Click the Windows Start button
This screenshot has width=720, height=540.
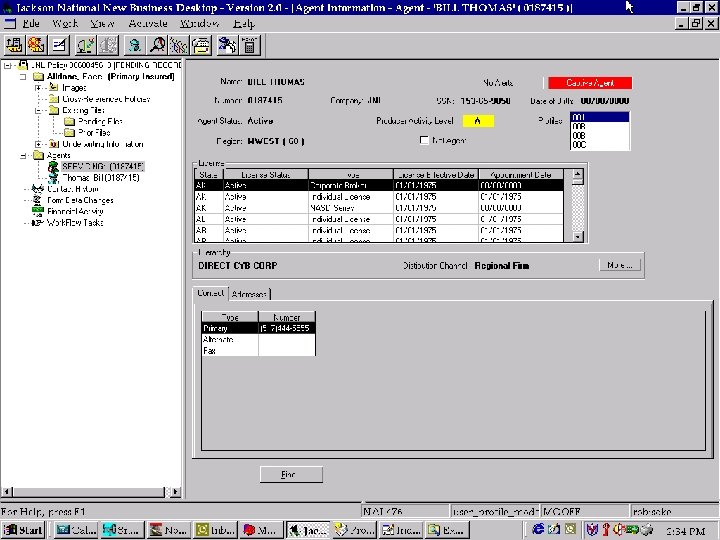(23, 529)
